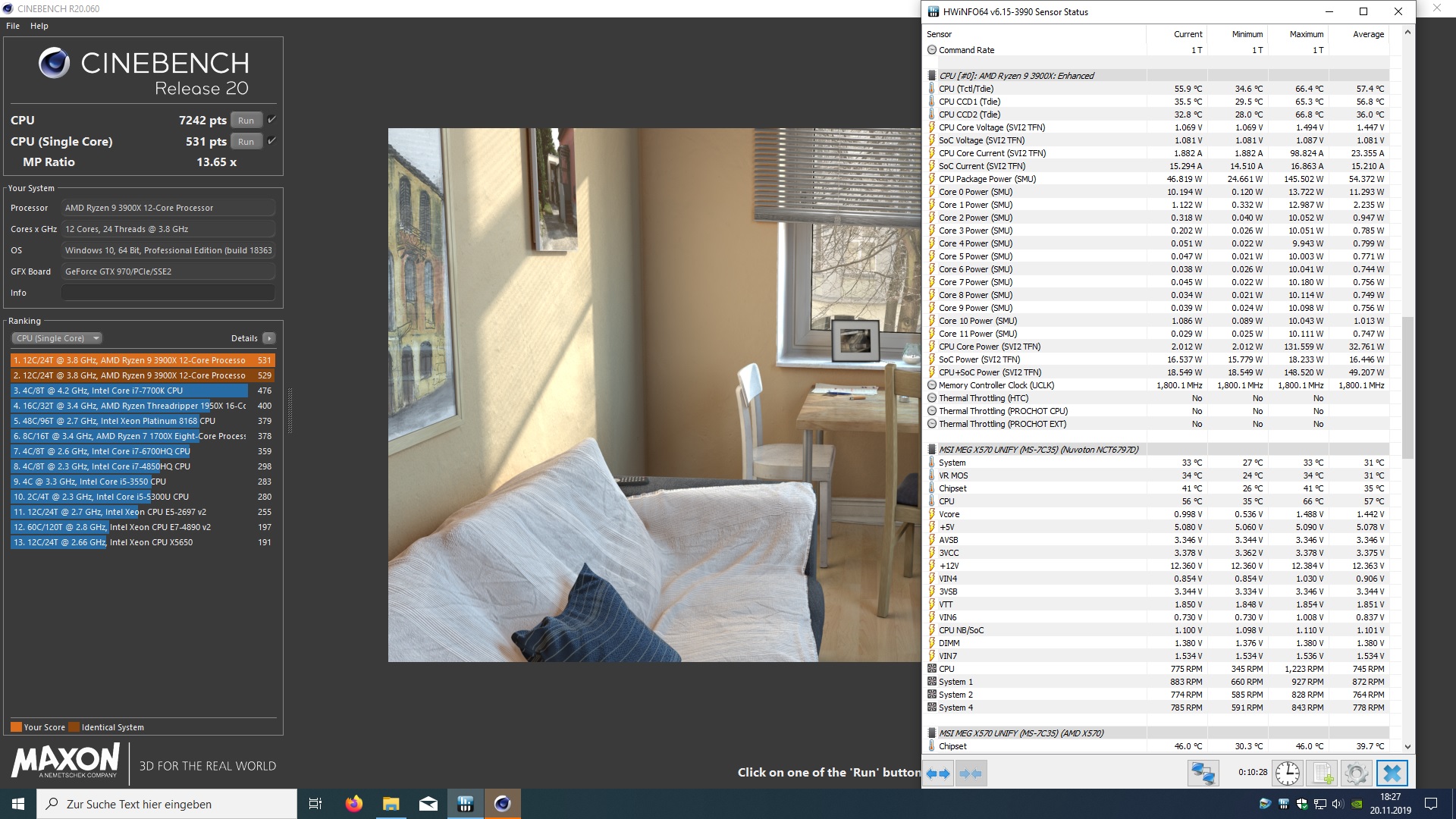Viewport: 1456px width, 819px height.
Task: Toggle the CPU Single Core test checkbox
Action: [271, 141]
